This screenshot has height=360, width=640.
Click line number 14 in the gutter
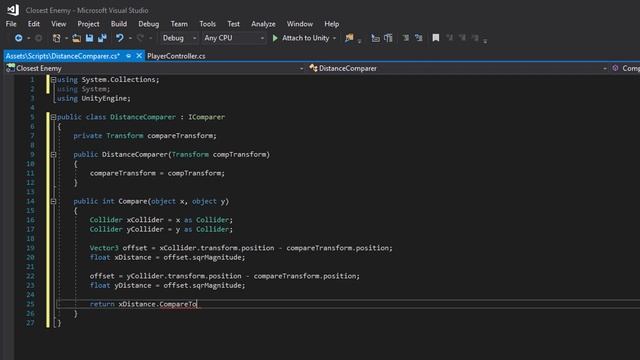pyautogui.click(x=31, y=201)
